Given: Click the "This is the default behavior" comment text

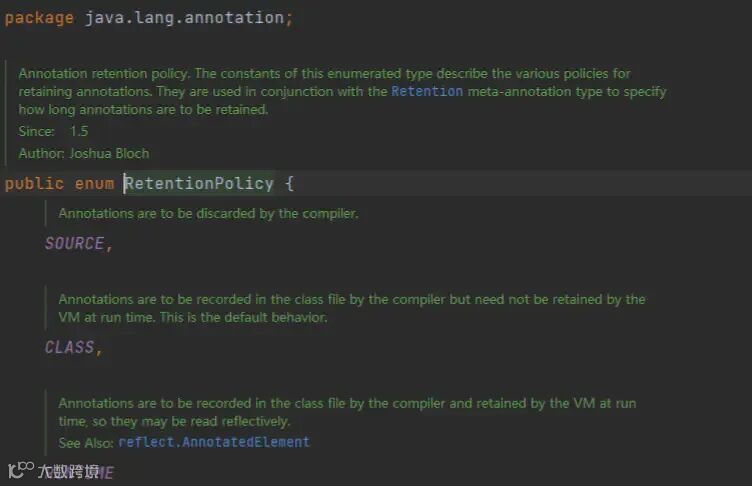Looking at the screenshot, I should click(243, 317).
